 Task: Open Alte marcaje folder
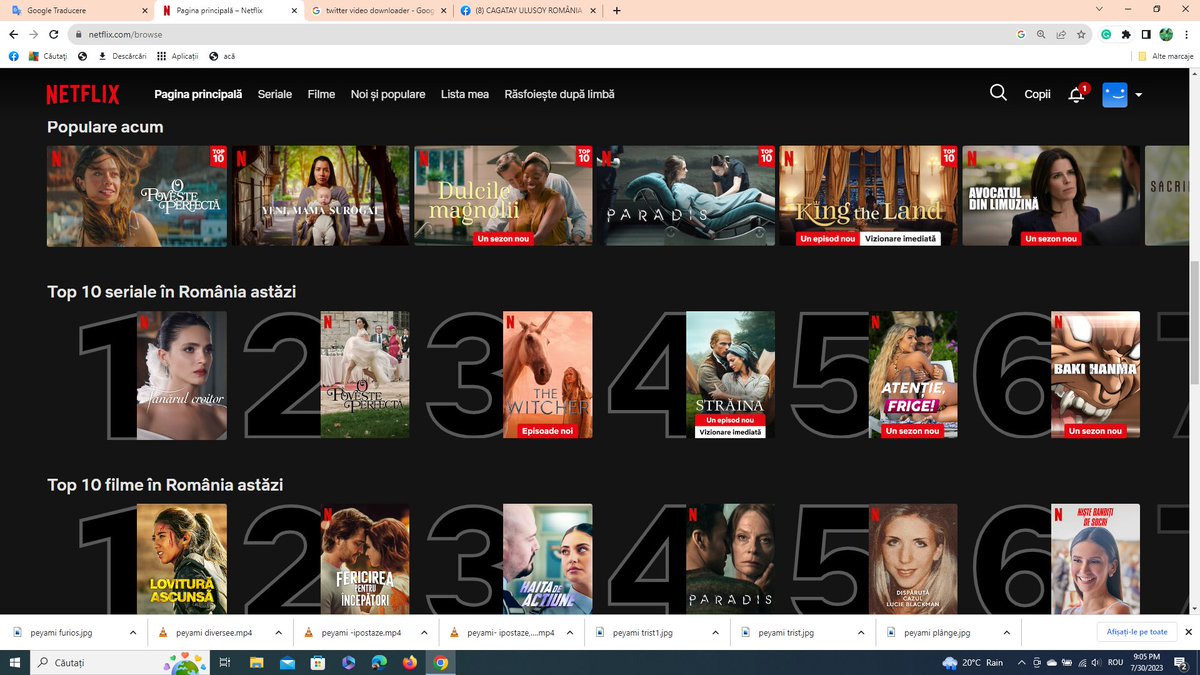coord(1165,56)
